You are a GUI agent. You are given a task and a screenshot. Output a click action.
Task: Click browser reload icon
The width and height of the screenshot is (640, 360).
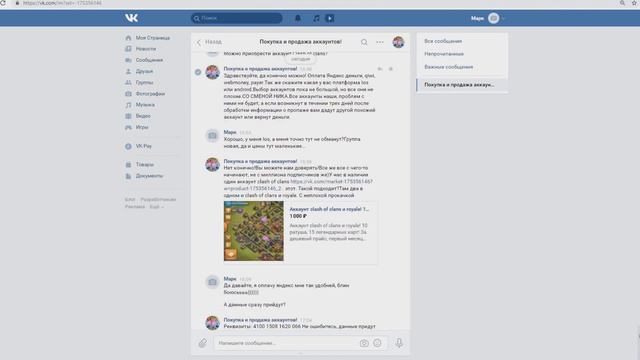pyautogui.click(x=2, y=2)
